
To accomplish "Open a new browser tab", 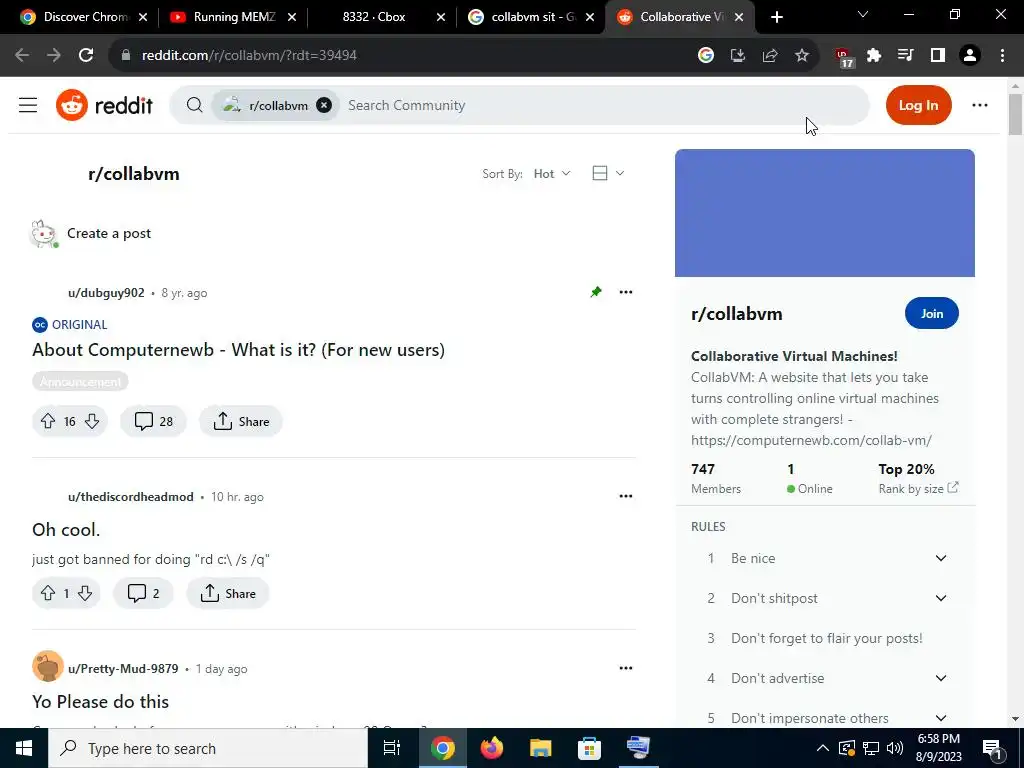I will coord(776,17).
